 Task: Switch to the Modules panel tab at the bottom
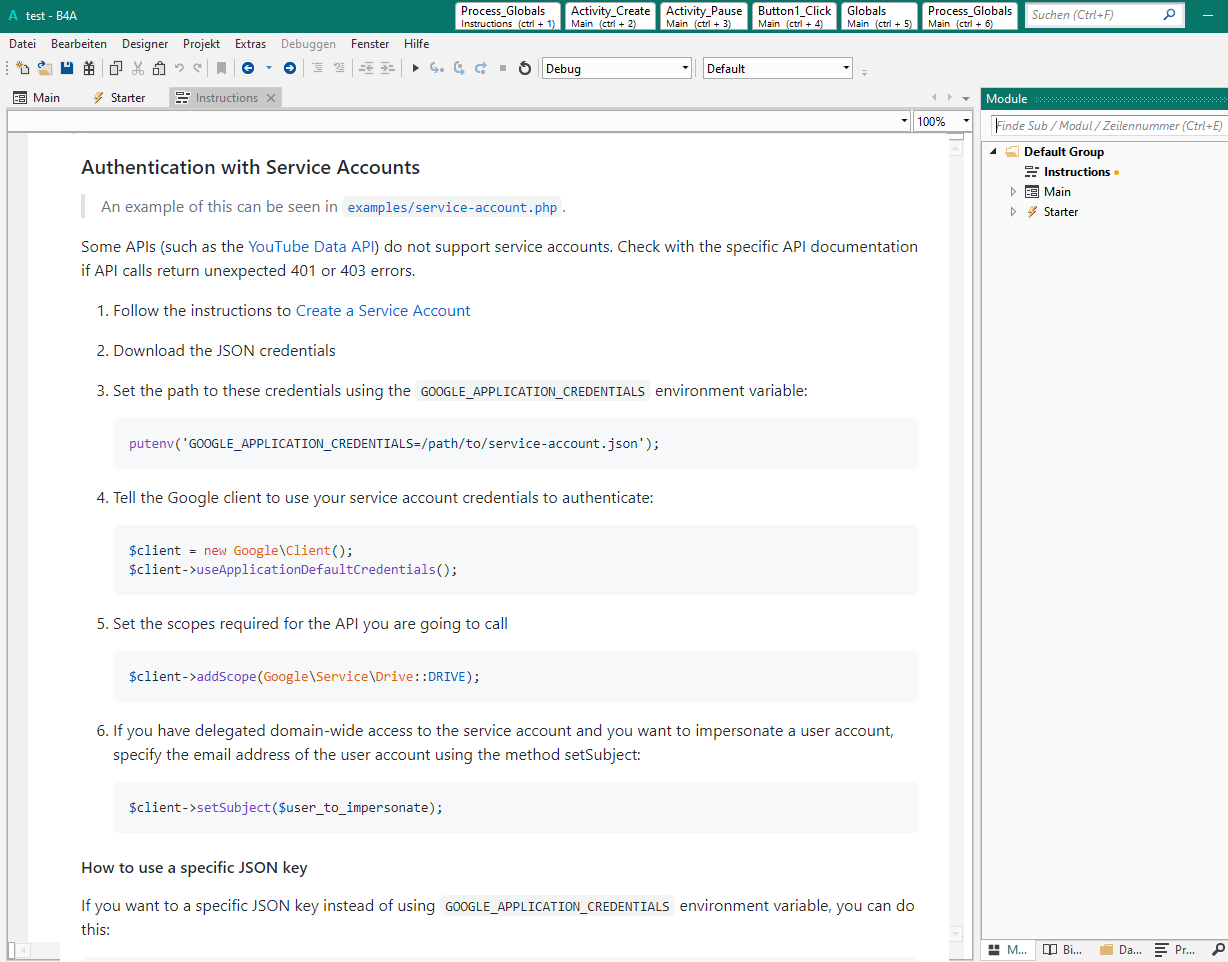click(x=1008, y=950)
